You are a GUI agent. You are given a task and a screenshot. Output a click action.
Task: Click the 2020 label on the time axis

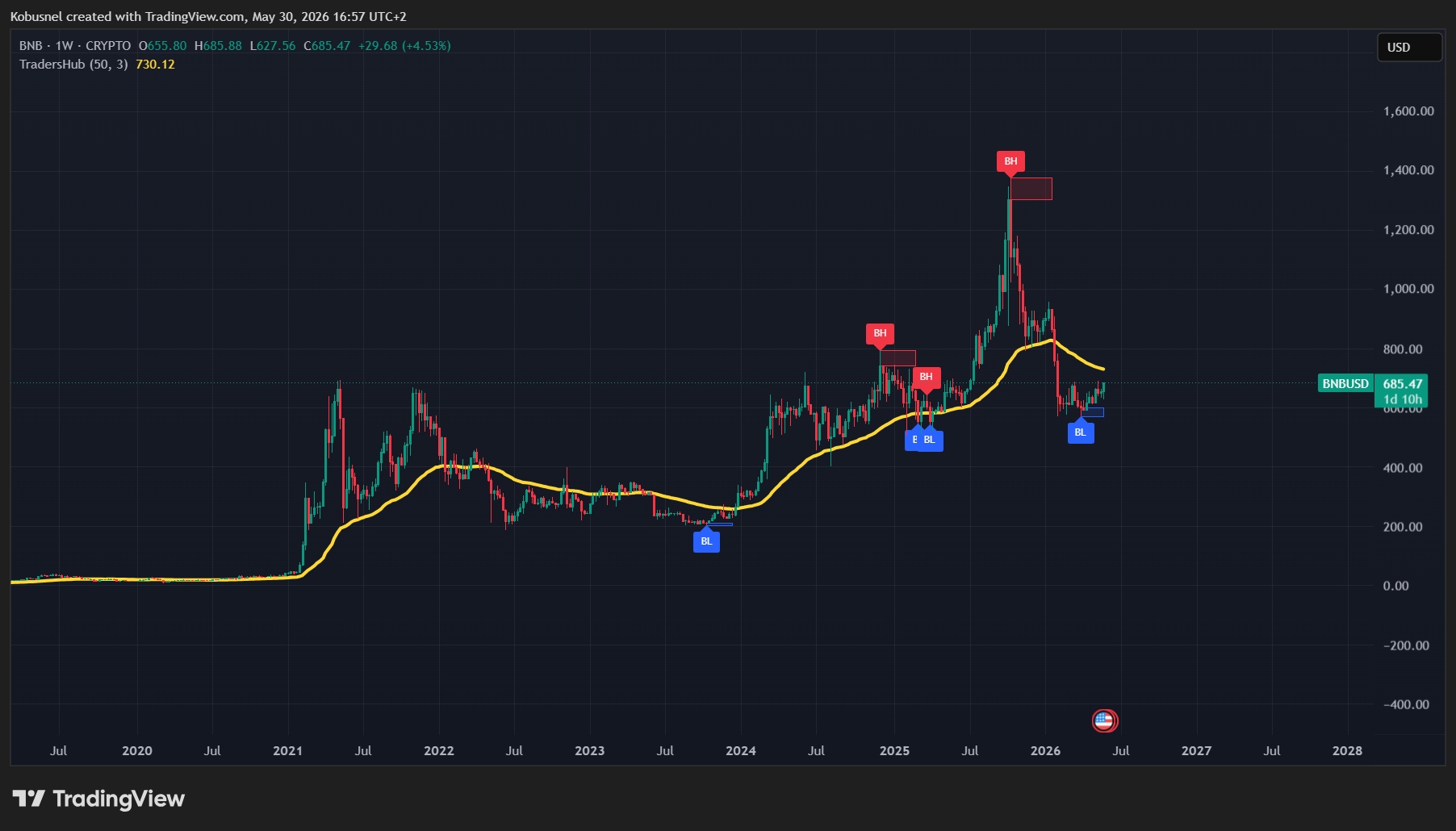137,750
